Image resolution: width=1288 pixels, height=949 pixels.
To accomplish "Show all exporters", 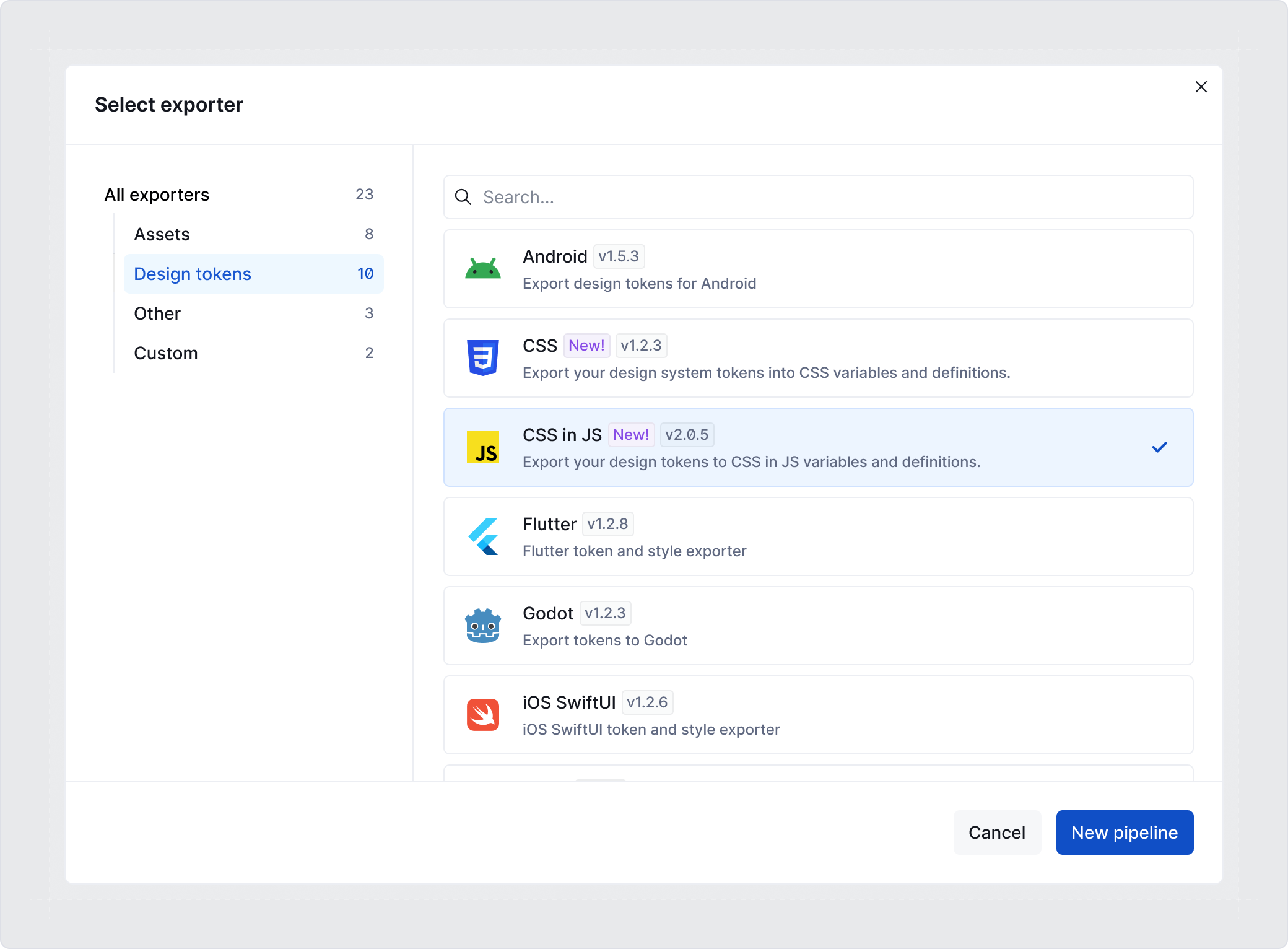I will pyautogui.click(x=157, y=194).
